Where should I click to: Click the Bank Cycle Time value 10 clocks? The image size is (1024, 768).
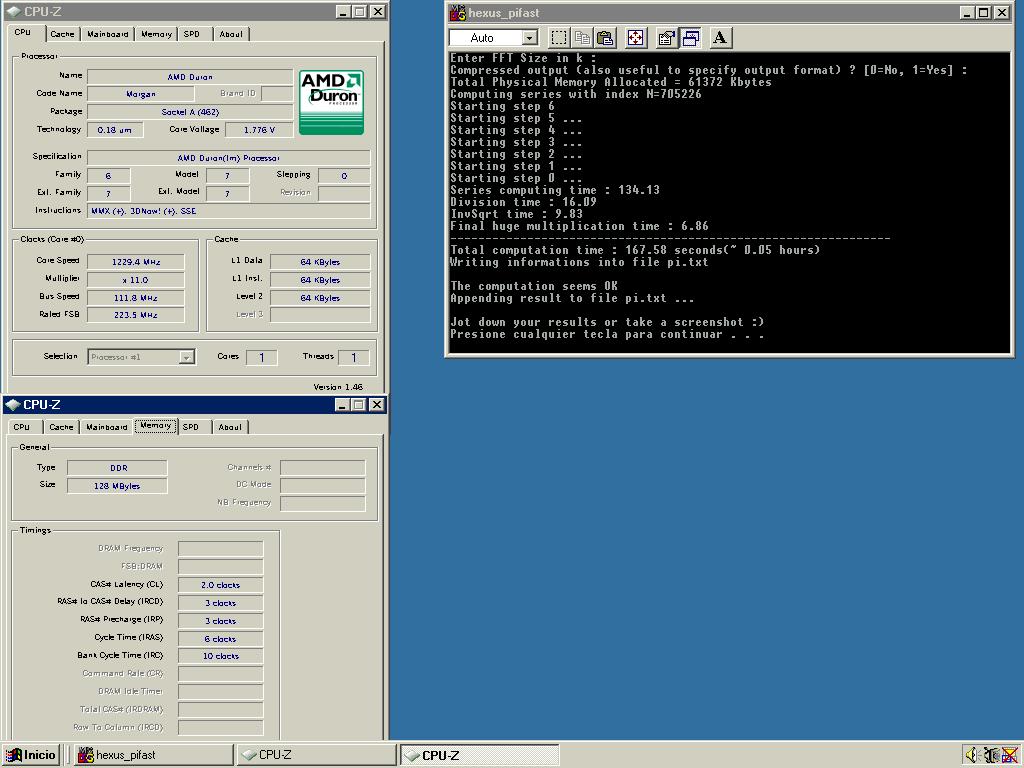tap(221, 656)
